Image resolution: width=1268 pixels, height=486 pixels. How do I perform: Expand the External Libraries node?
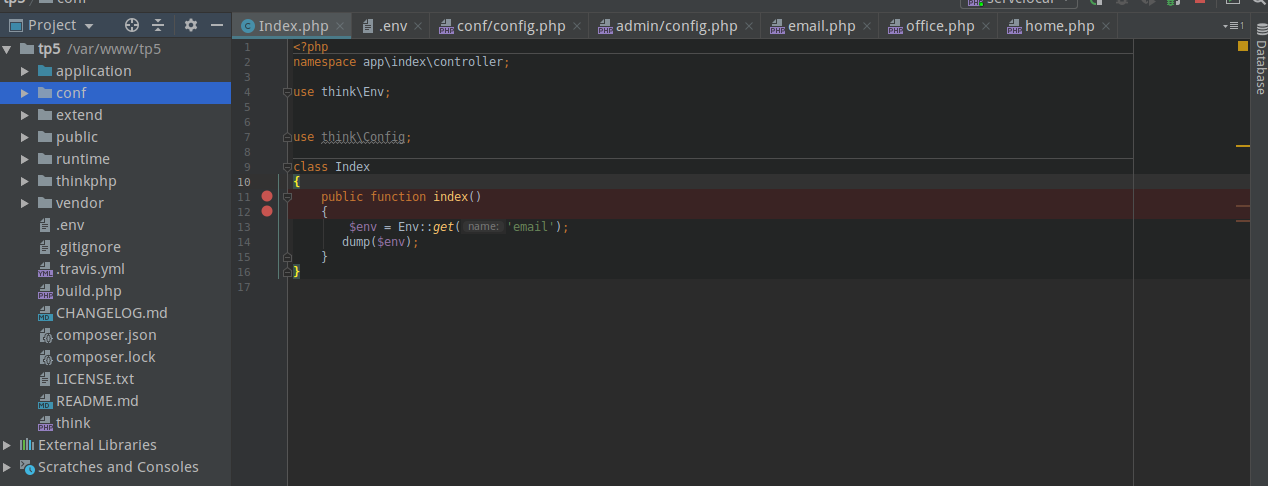(x=8, y=445)
